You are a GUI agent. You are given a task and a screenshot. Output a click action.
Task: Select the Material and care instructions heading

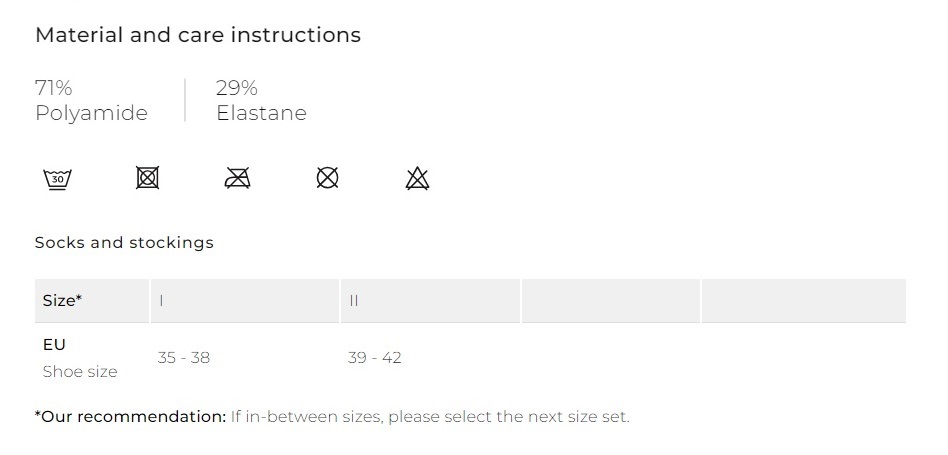(x=198, y=35)
